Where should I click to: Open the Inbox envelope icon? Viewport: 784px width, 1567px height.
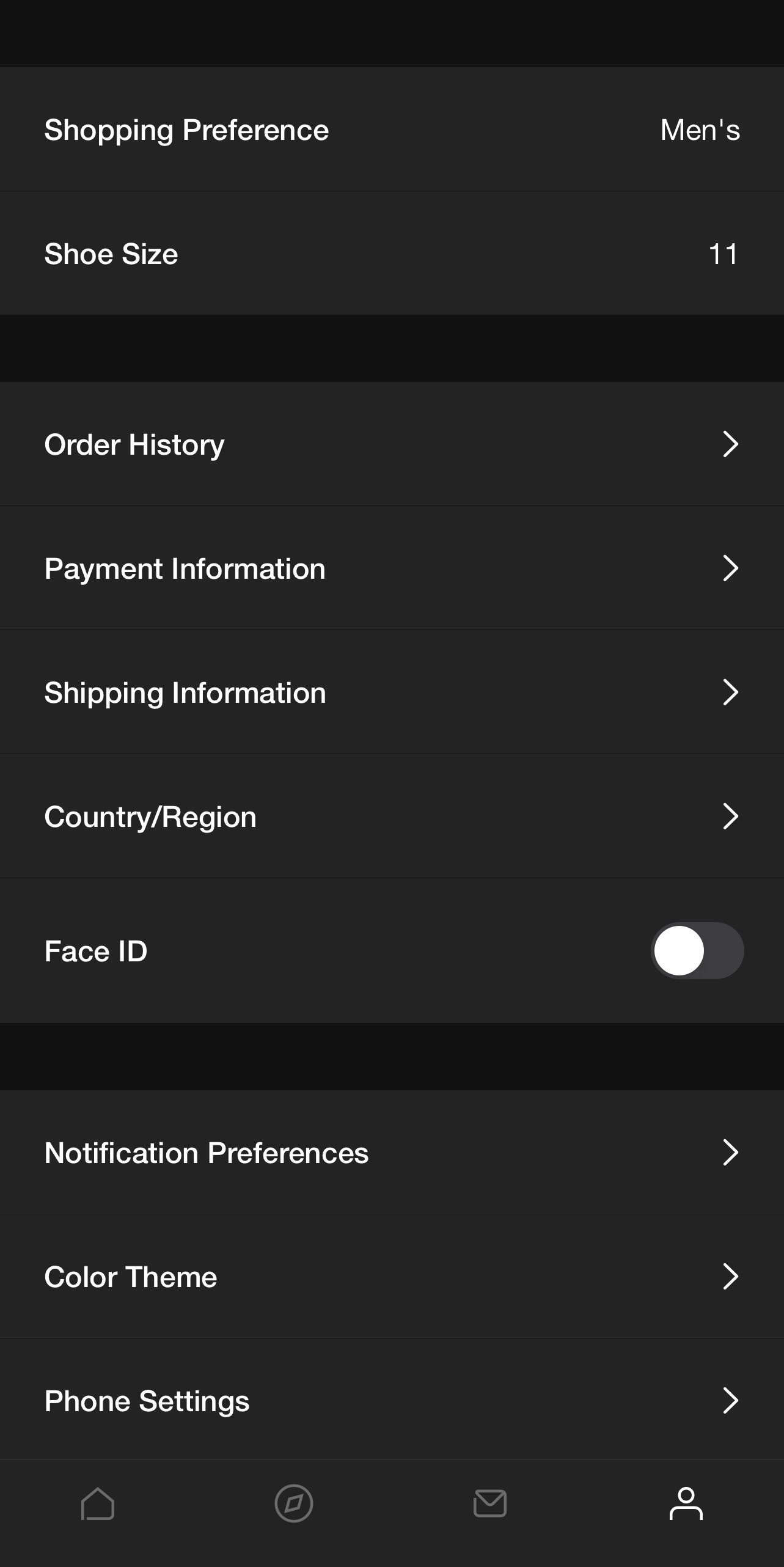tap(490, 1503)
